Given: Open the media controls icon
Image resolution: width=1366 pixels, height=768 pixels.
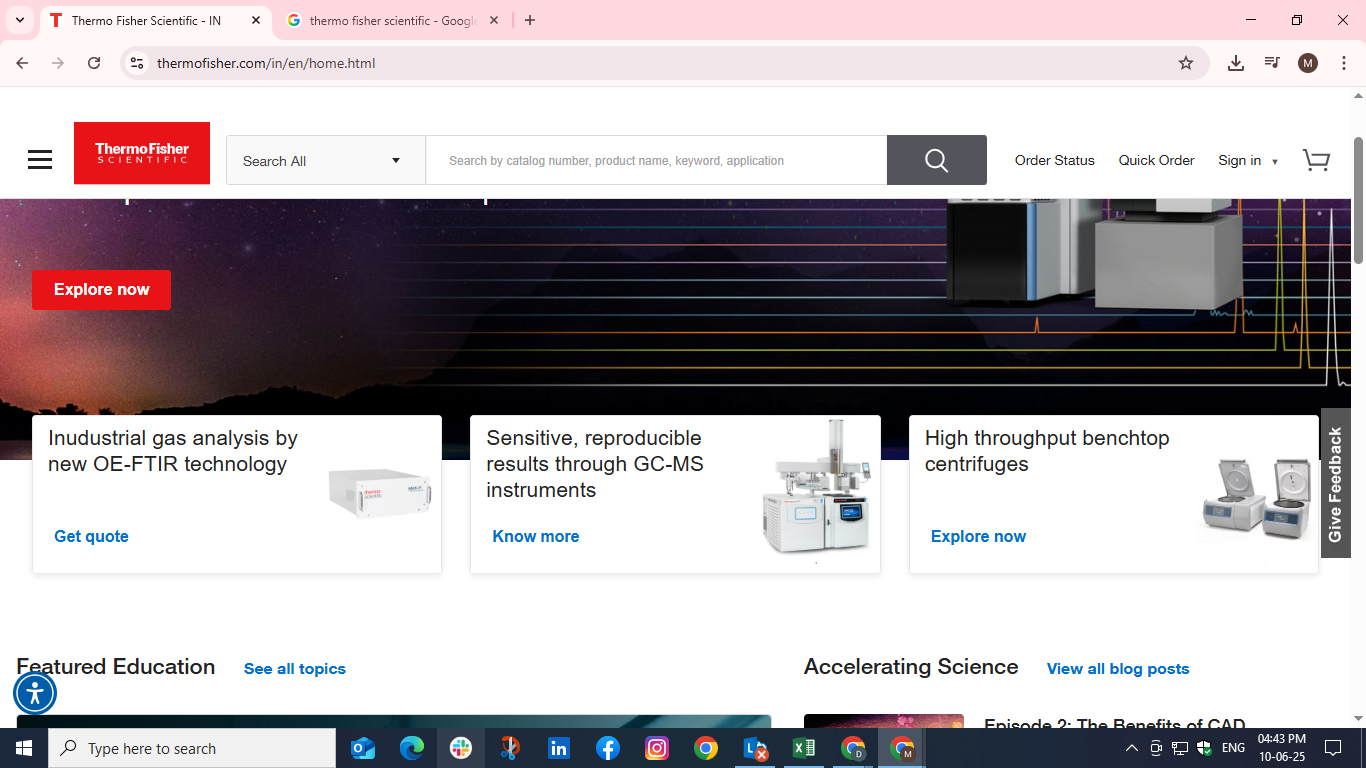Looking at the screenshot, I should (x=1272, y=63).
